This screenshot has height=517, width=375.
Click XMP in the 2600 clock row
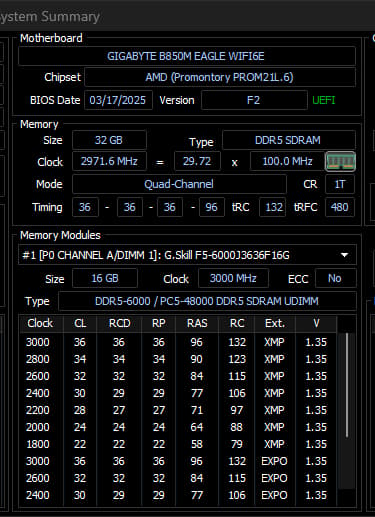274,376
